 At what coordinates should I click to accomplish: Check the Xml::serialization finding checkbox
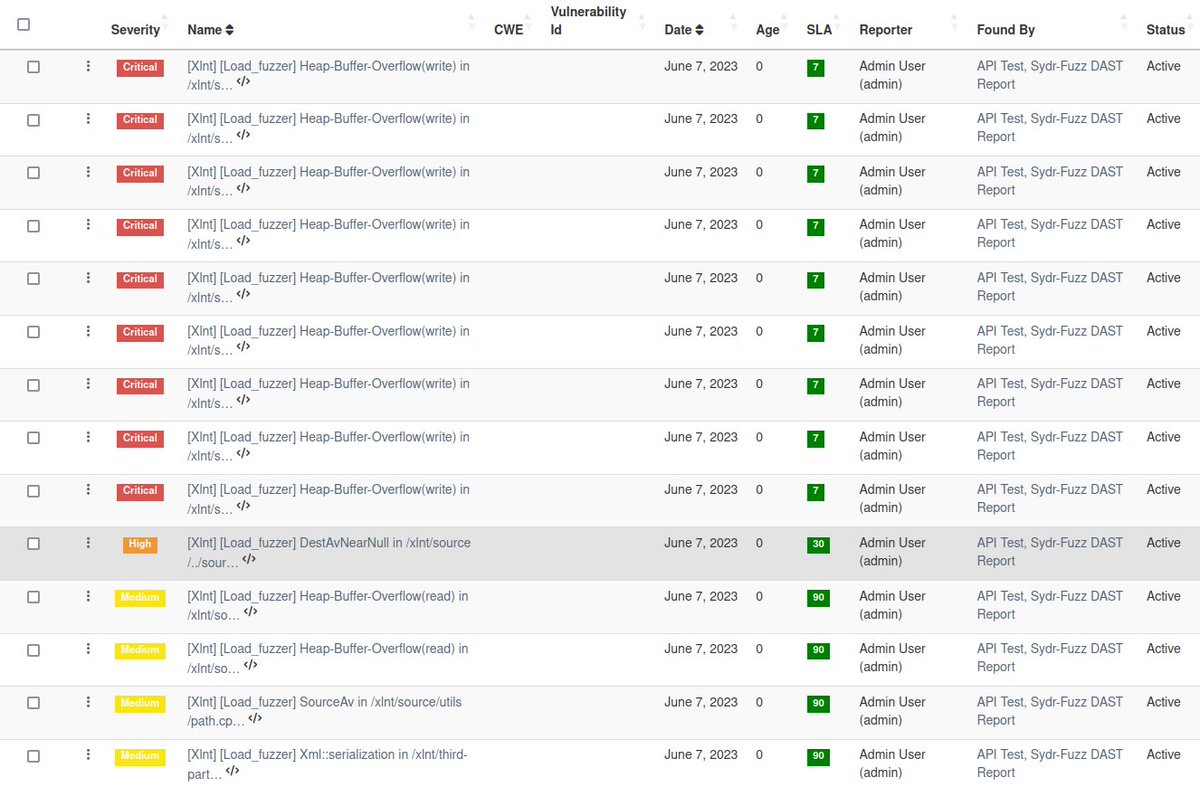tap(33, 756)
